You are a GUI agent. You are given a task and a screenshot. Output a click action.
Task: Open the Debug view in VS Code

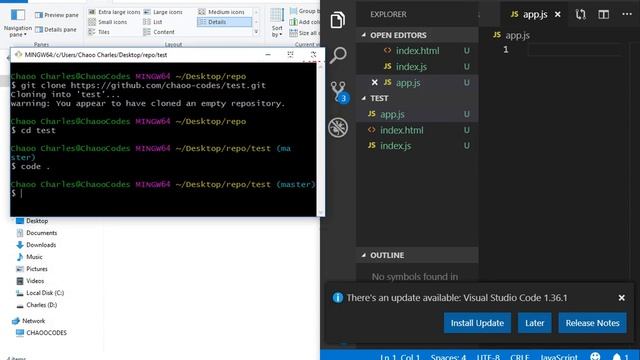point(338,127)
